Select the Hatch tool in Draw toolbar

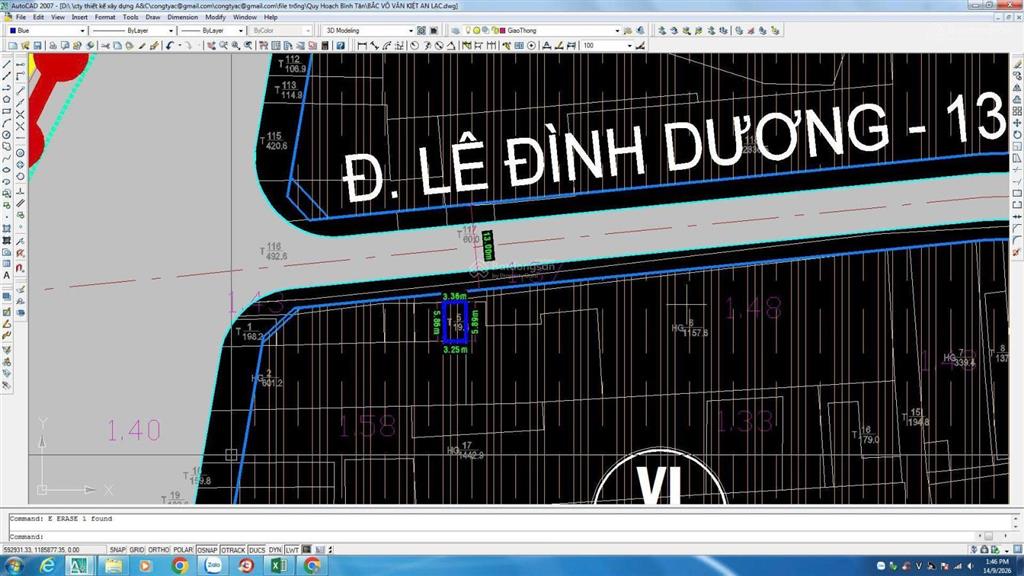point(7,229)
